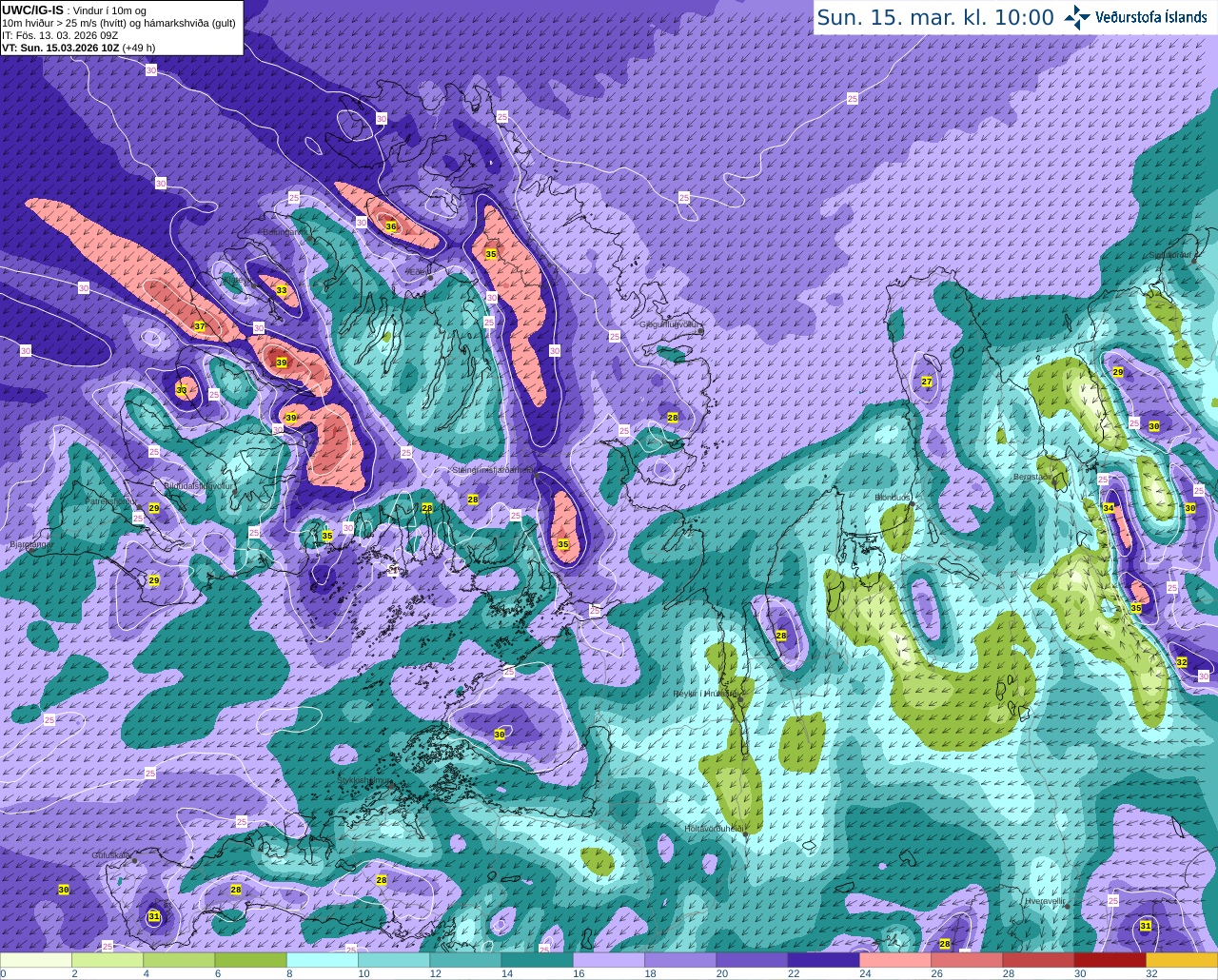Click the Holtavörðuheiði station label
Viewport: 1218px width, 980px height.
point(714,829)
